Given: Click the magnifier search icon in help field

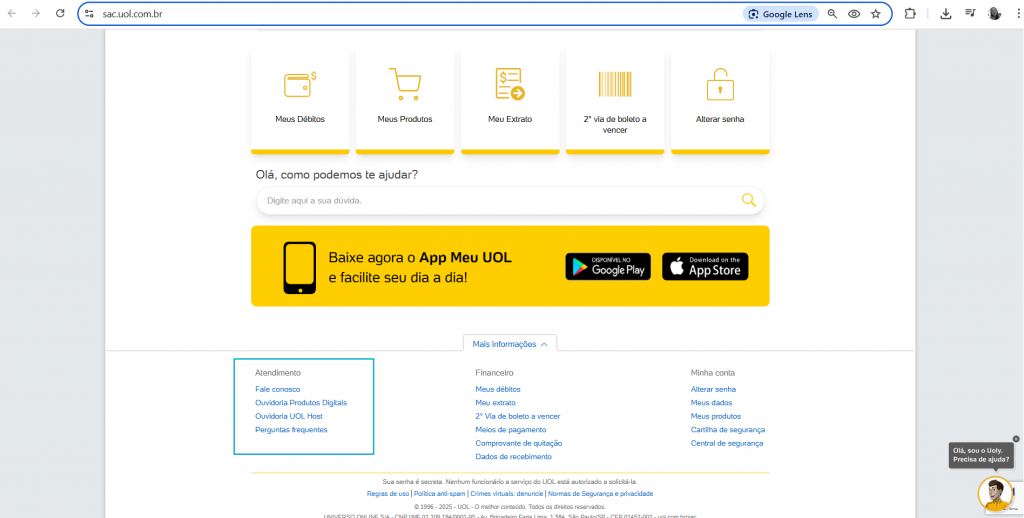Looking at the screenshot, I should (x=748, y=200).
